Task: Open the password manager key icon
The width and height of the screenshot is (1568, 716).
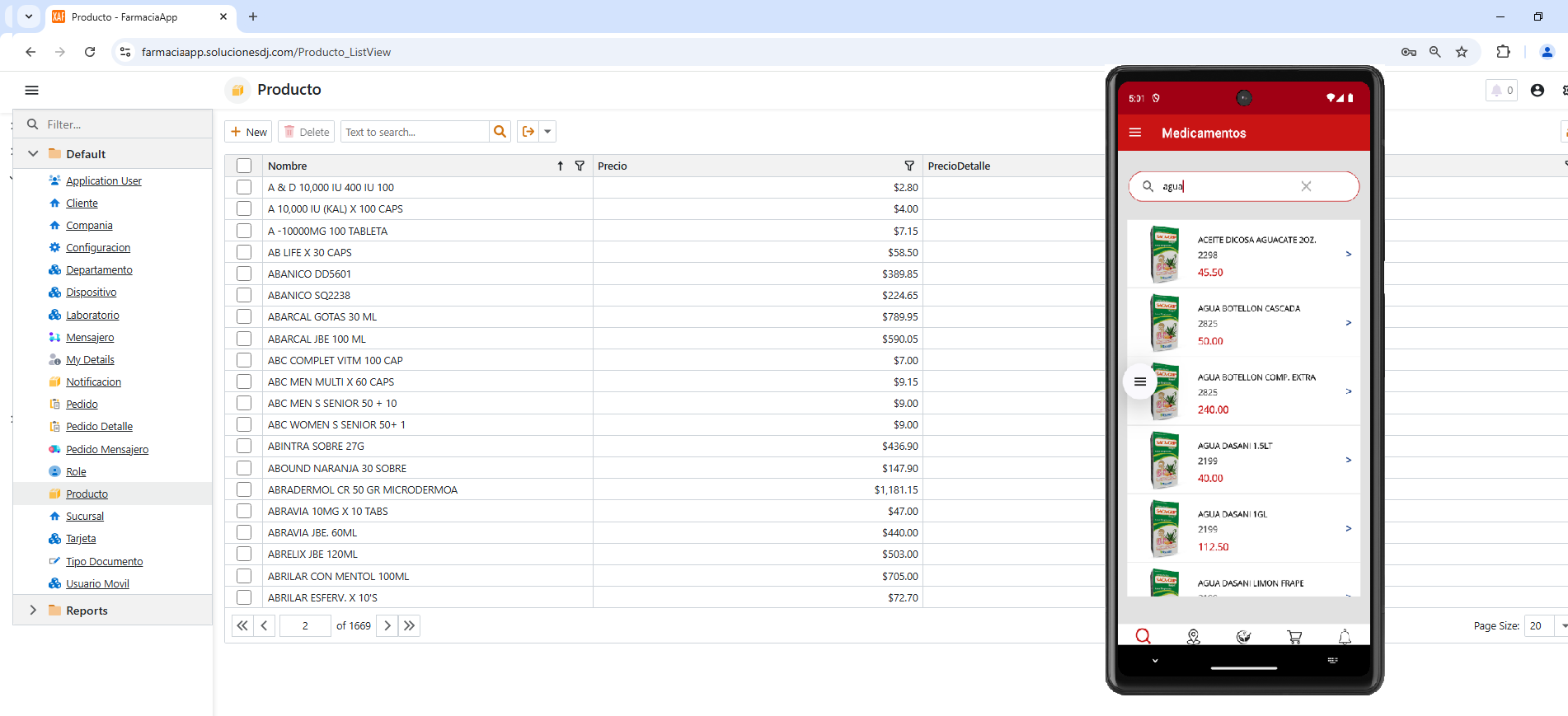Action: point(1409,52)
